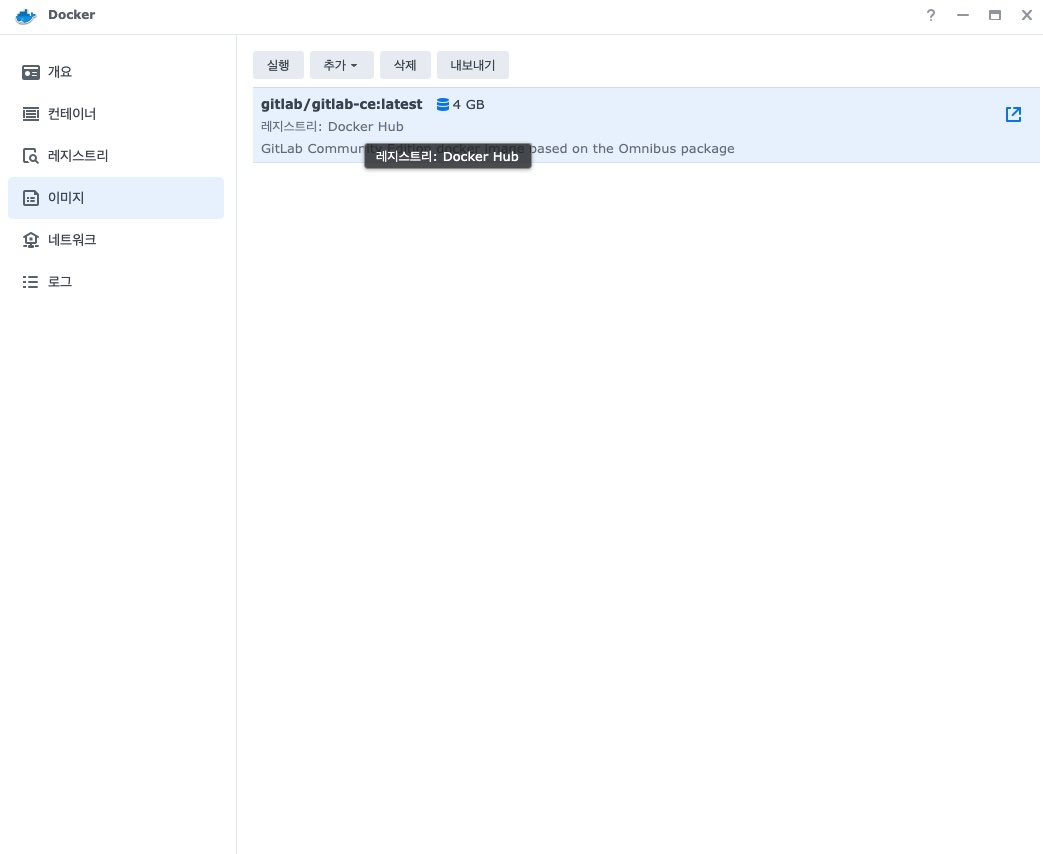Select the 컨테이너 container icon
Screen dimensions: 1043x854
click(x=31, y=114)
